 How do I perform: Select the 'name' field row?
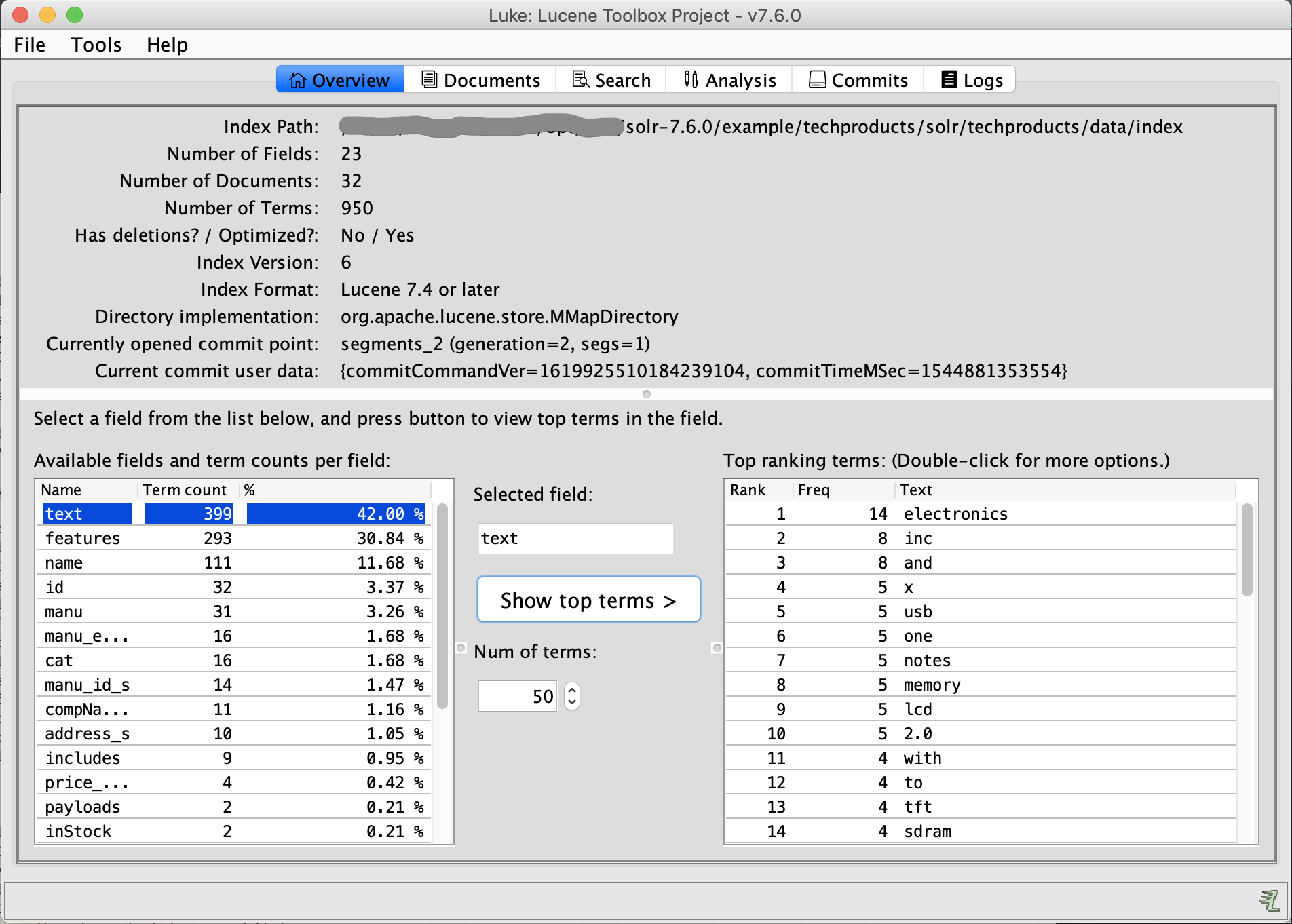point(235,562)
